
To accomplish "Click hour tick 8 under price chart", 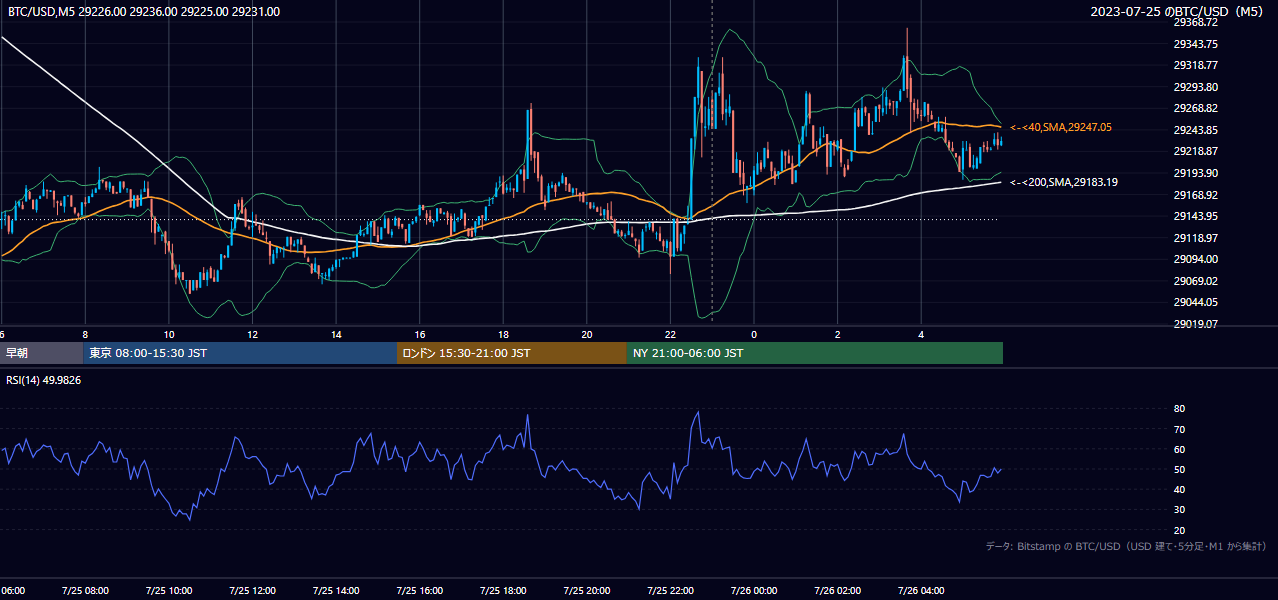I will pos(85,334).
